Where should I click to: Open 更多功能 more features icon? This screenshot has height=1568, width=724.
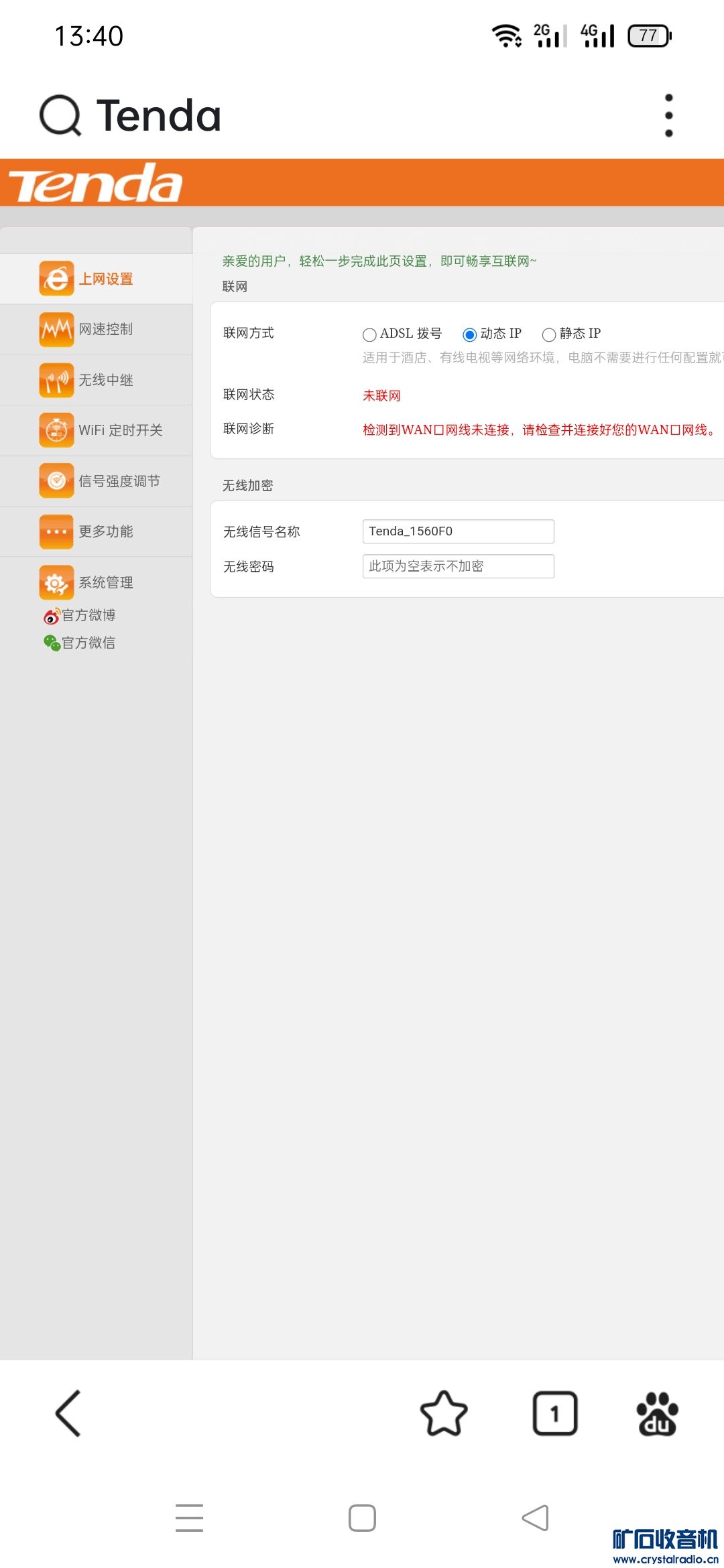56,531
